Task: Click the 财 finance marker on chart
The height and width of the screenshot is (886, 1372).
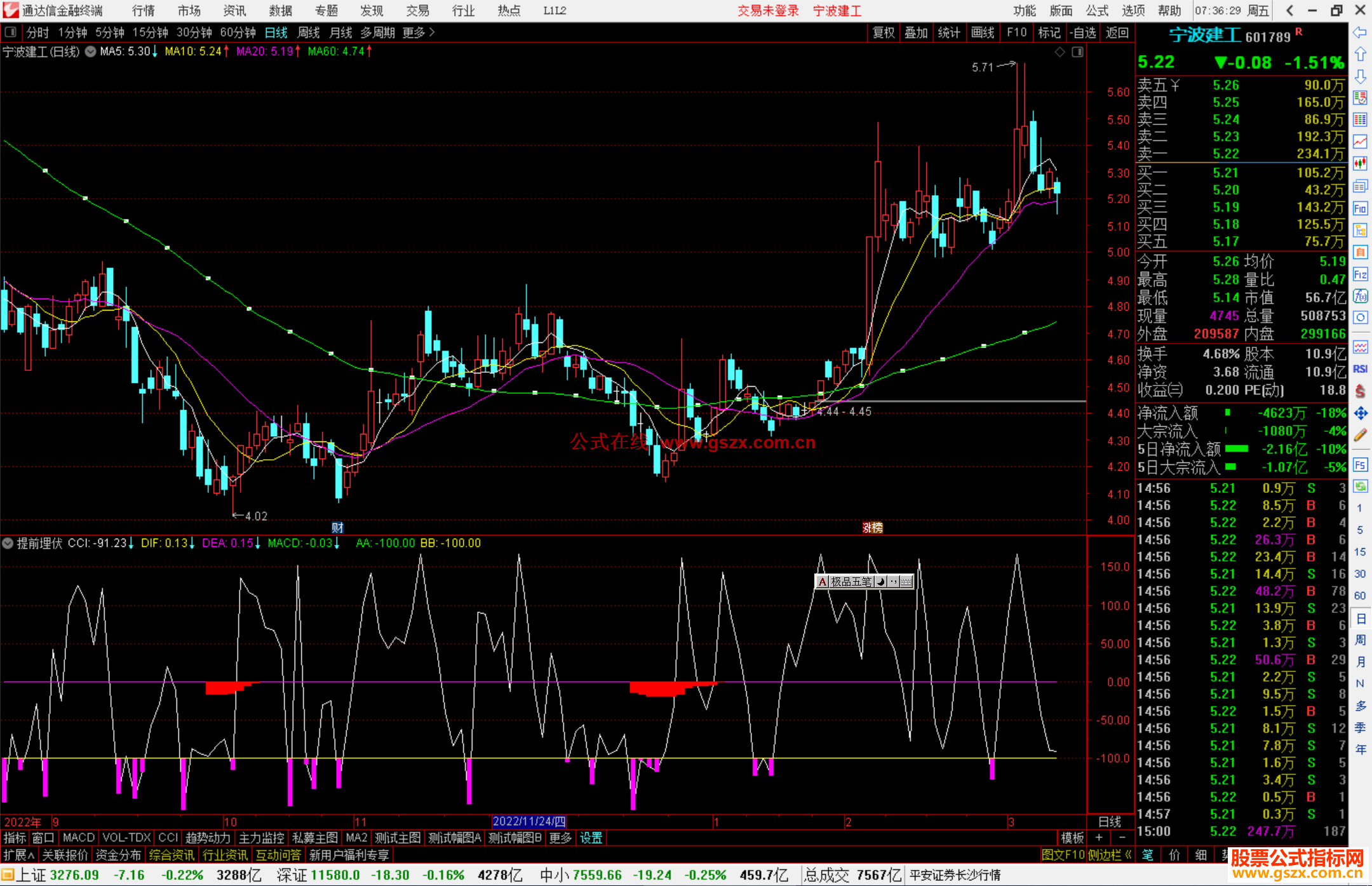Action: pyautogui.click(x=338, y=527)
